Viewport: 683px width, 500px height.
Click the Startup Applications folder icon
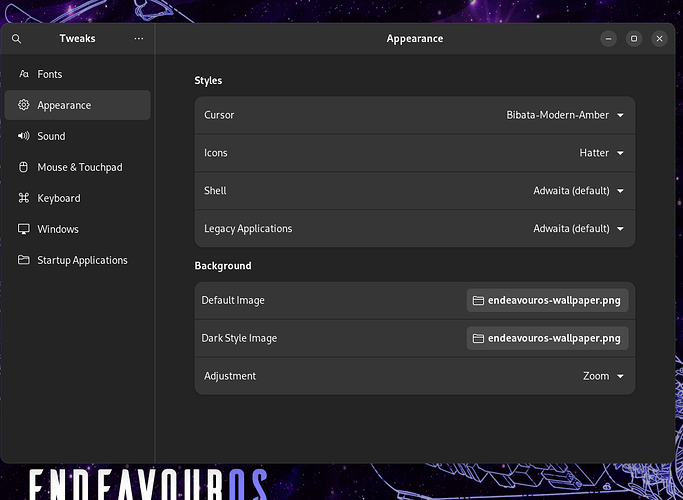point(24,260)
